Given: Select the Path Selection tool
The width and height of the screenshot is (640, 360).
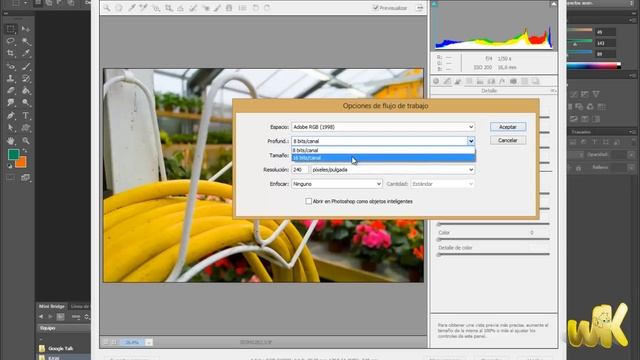Looking at the screenshot, I should point(11,128).
